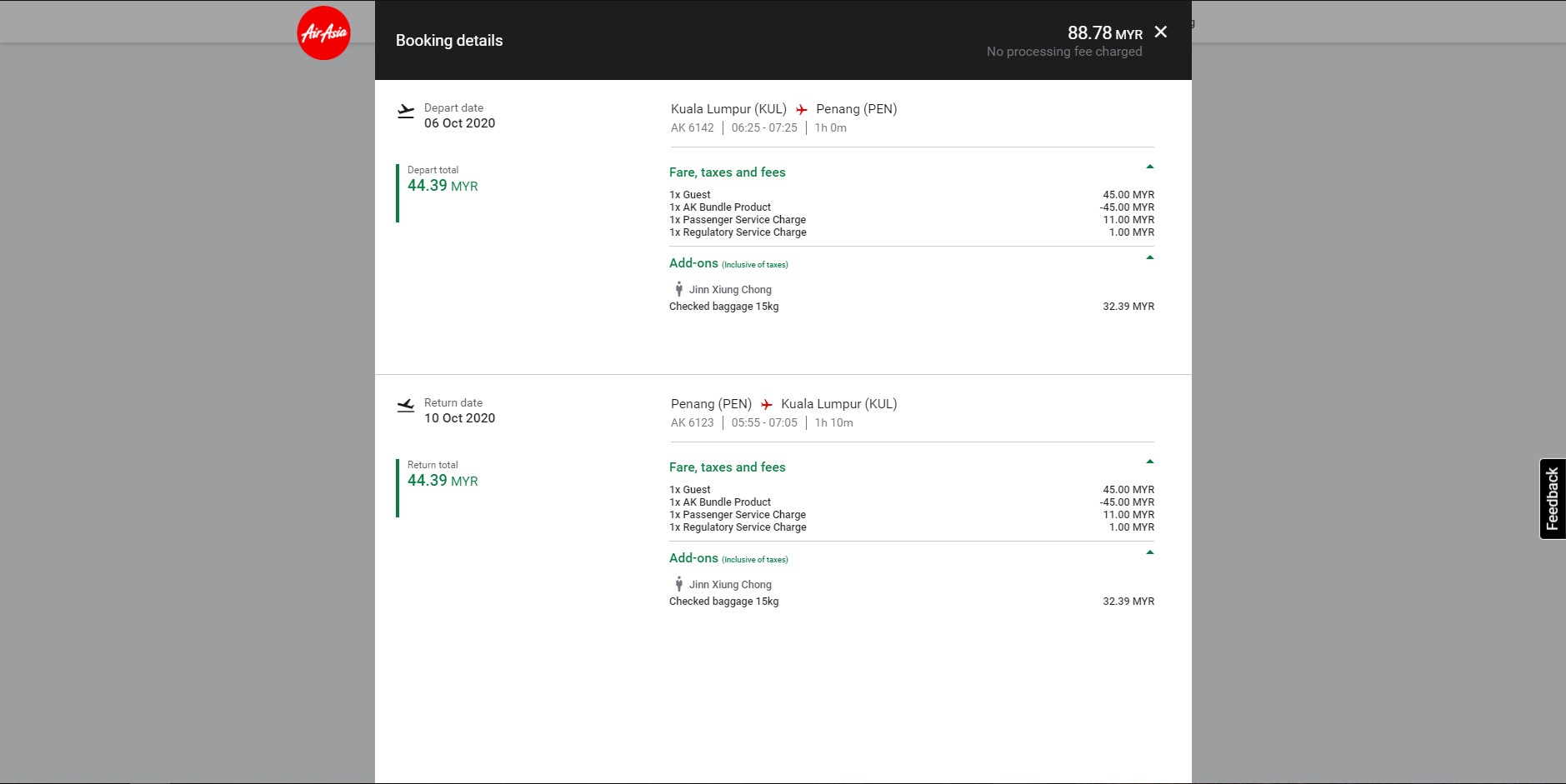
Task: Click red plane icon between Kuala Lumpur and Penang
Action: pos(801,110)
